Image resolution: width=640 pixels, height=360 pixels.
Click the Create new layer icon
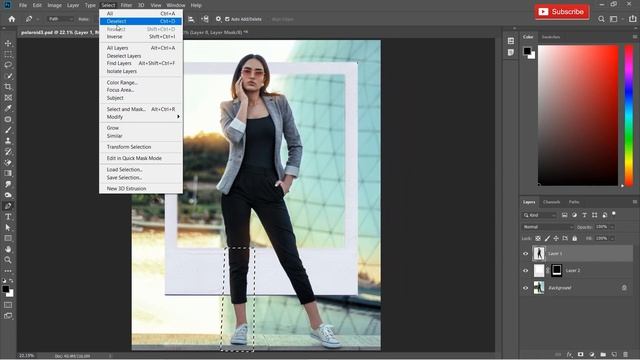point(614,354)
